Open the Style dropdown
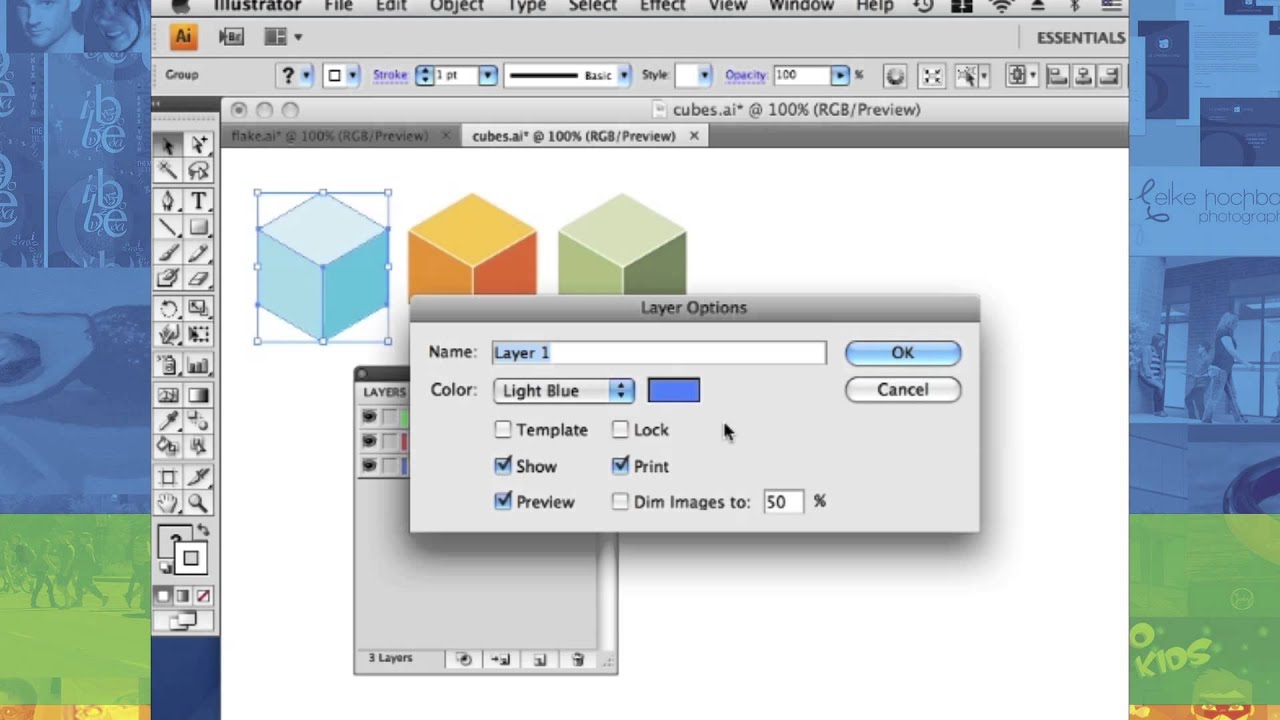 point(704,75)
